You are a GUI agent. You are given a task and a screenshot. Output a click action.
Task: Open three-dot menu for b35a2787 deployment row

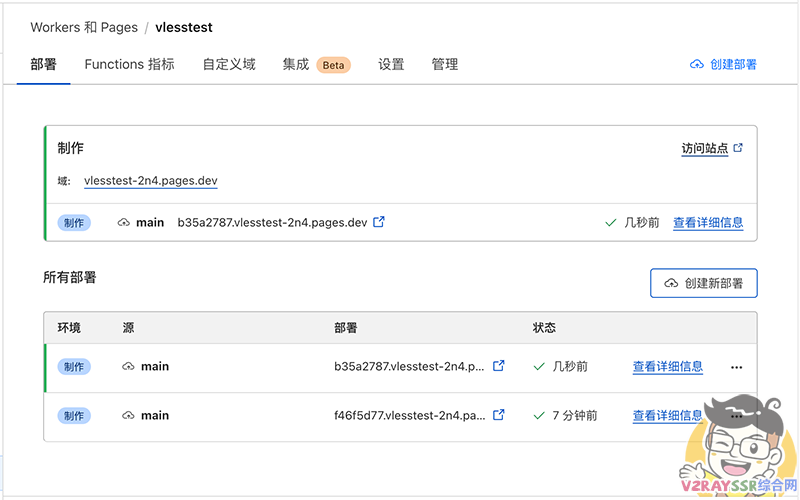pos(737,367)
